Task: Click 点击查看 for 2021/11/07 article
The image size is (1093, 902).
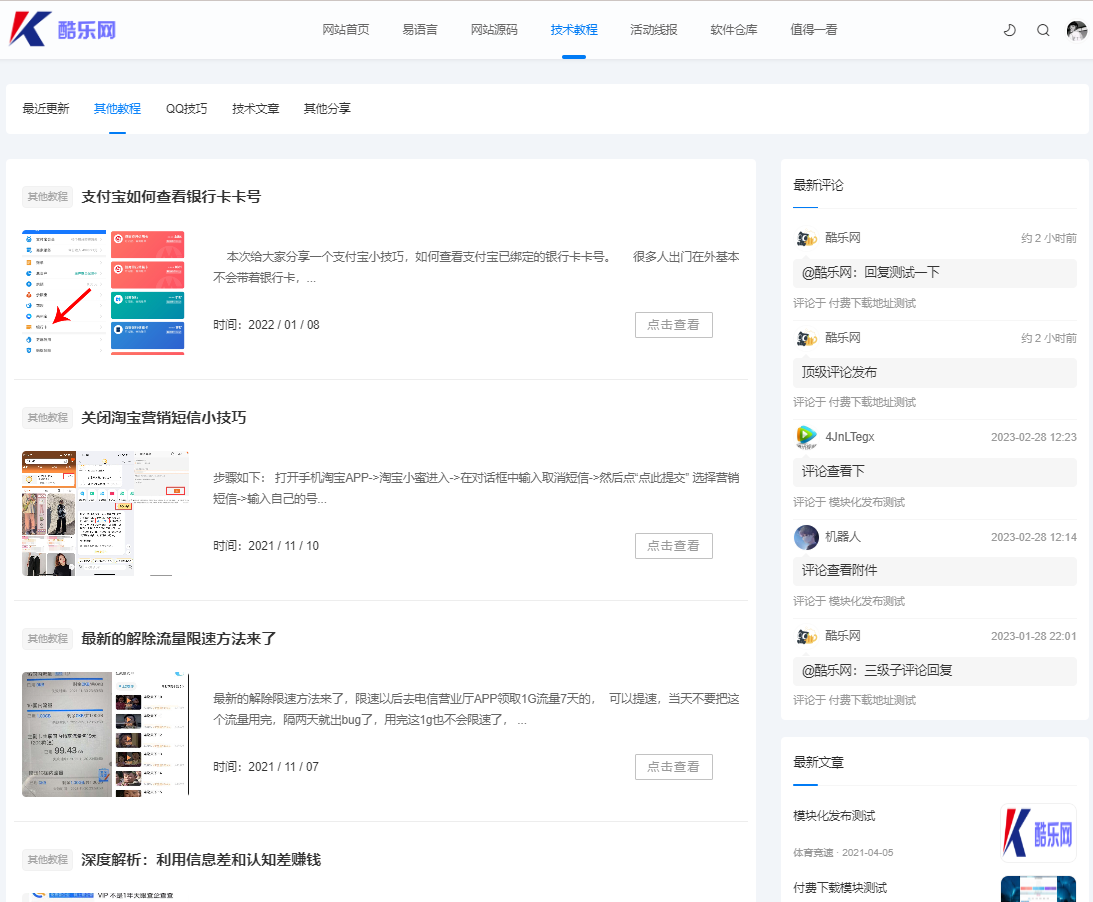Action: [x=673, y=767]
